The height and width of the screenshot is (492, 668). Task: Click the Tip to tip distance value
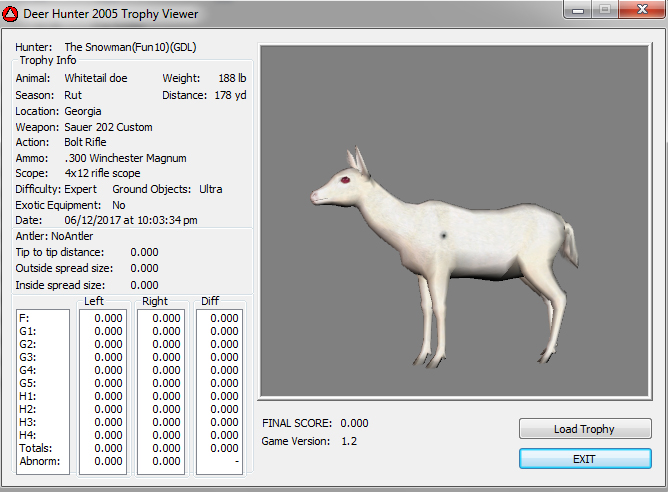(x=144, y=252)
